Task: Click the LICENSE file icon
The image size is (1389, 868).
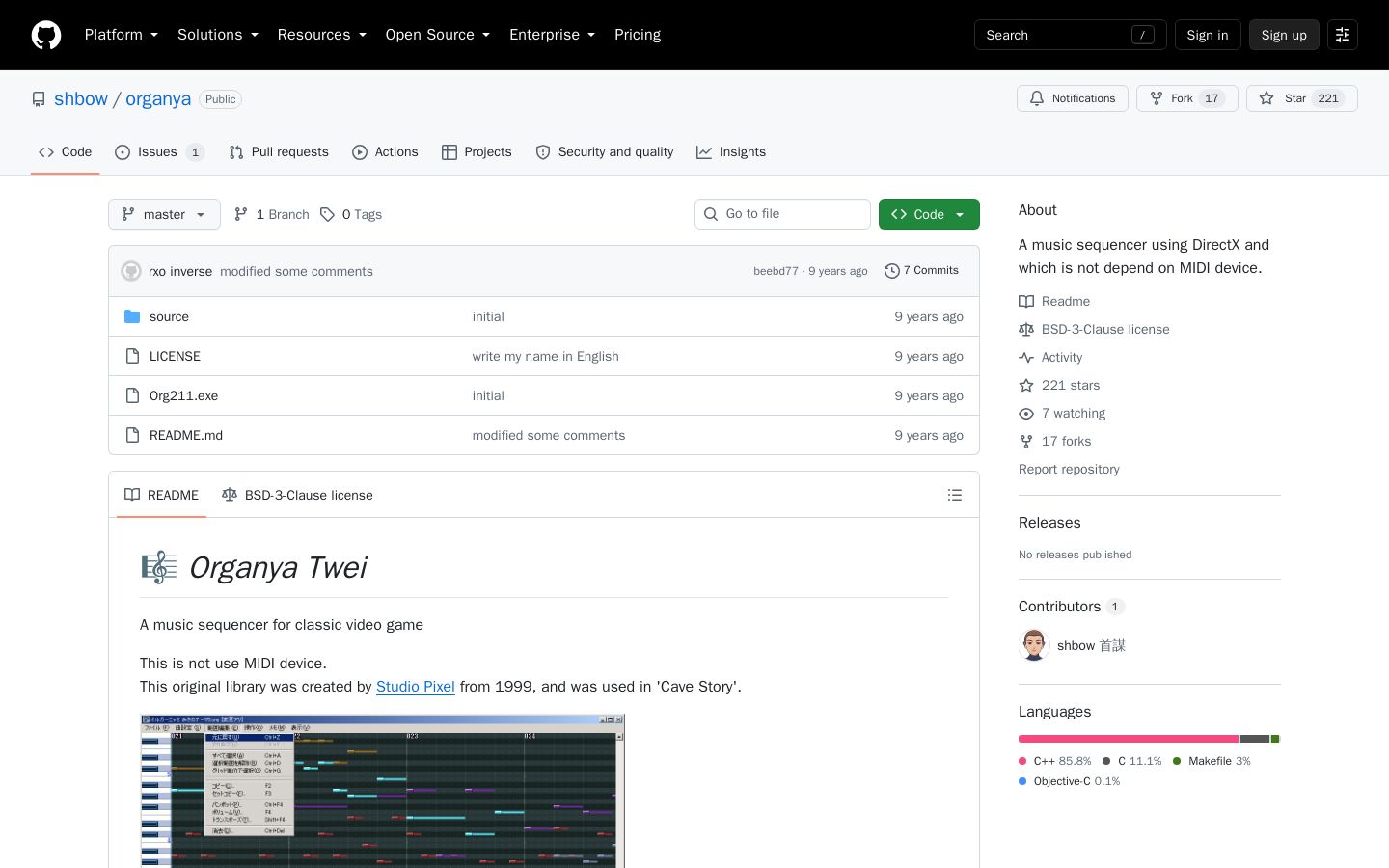Action: coord(132,356)
